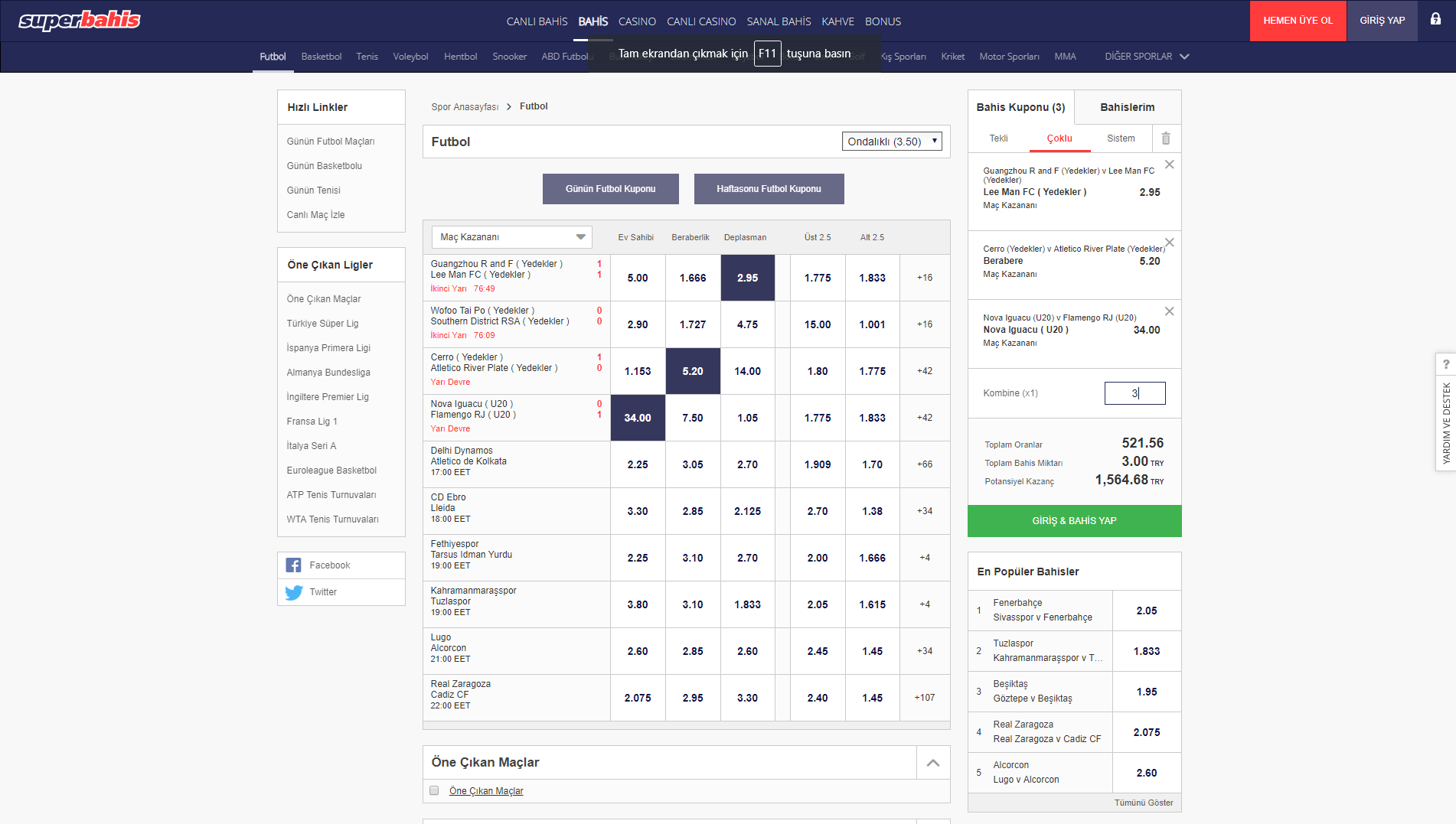Clear bet slip with trash icon
The width and height of the screenshot is (1456, 824).
pos(1165,138)
